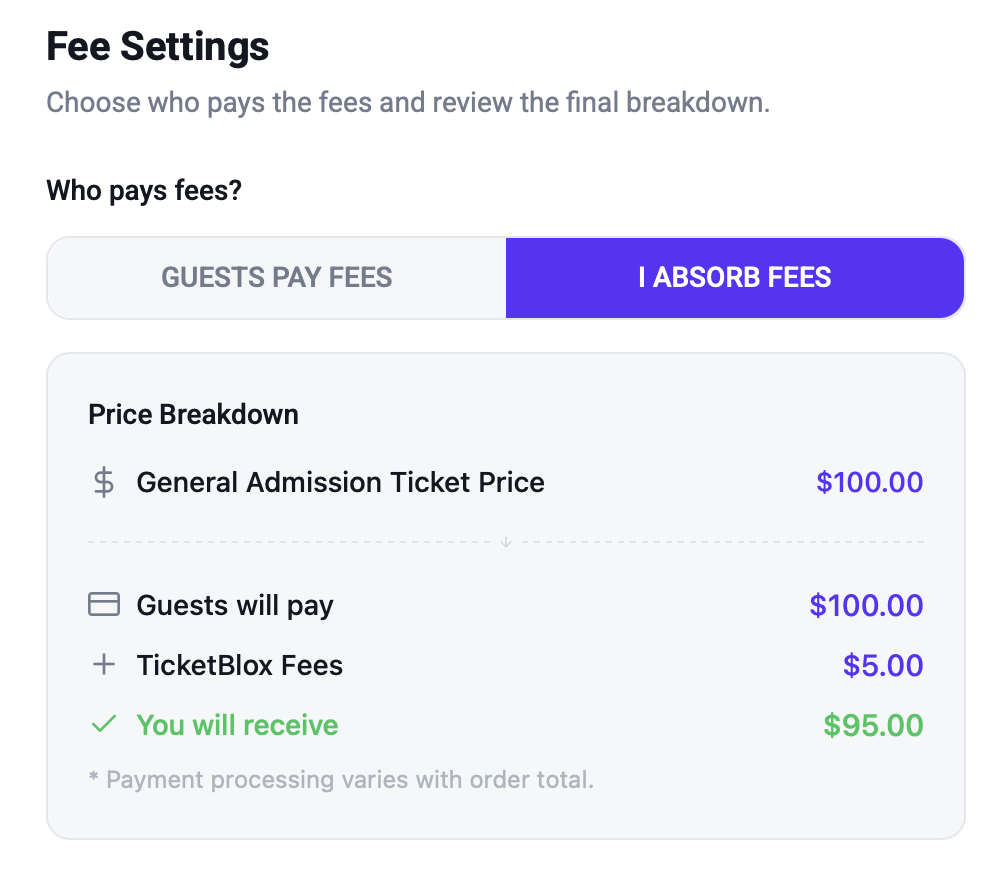Viewport: 992px width, 888px height.
Task: Click the credit card icon beside Guests will pay
Action: (104, 604)
